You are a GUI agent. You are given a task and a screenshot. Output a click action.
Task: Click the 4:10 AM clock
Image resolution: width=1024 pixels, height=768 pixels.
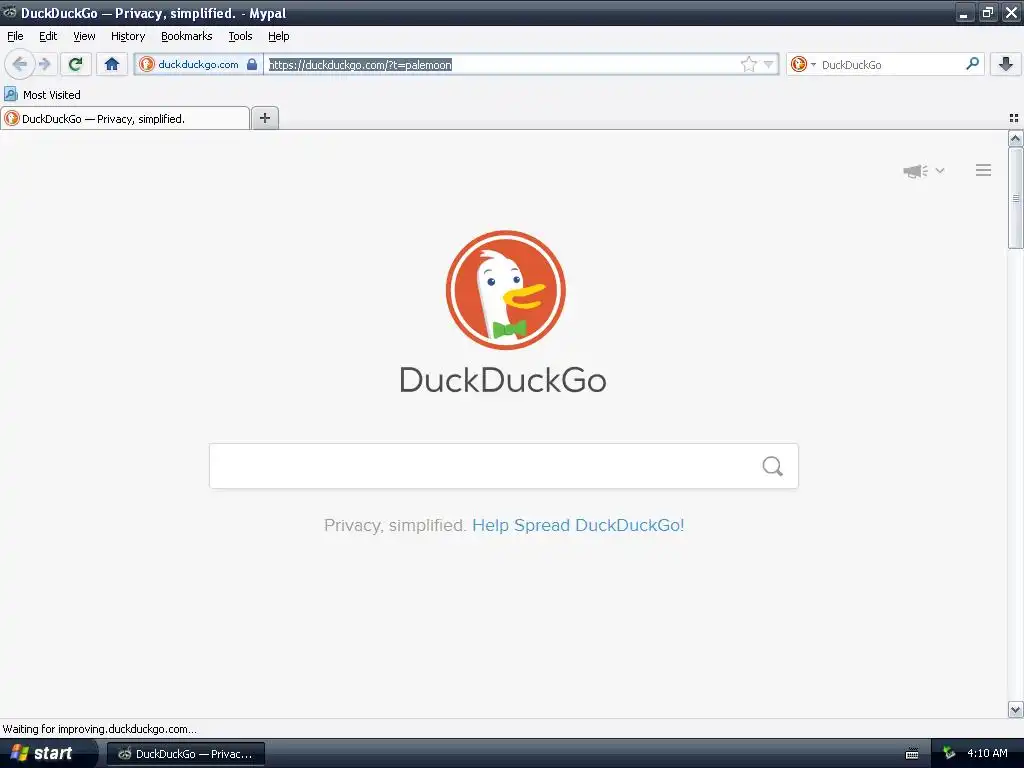[x=987, y=753]
